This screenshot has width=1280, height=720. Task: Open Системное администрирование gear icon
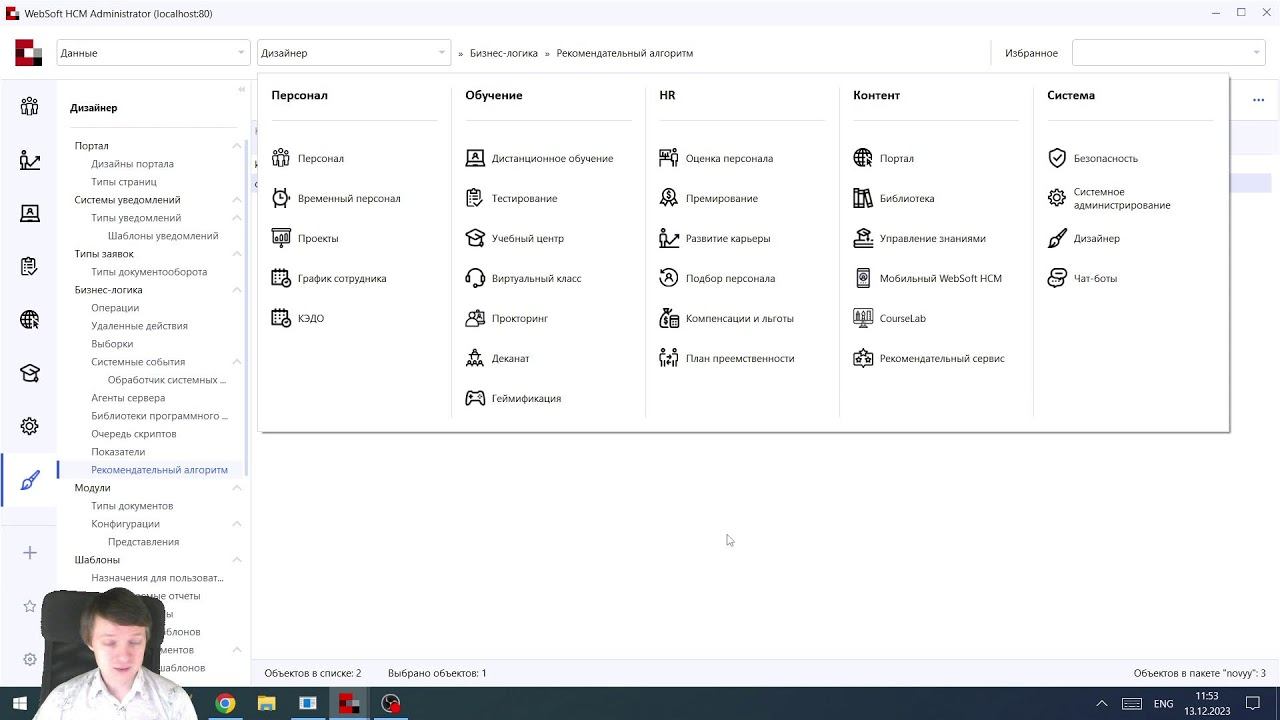[x=1057, y=198]
